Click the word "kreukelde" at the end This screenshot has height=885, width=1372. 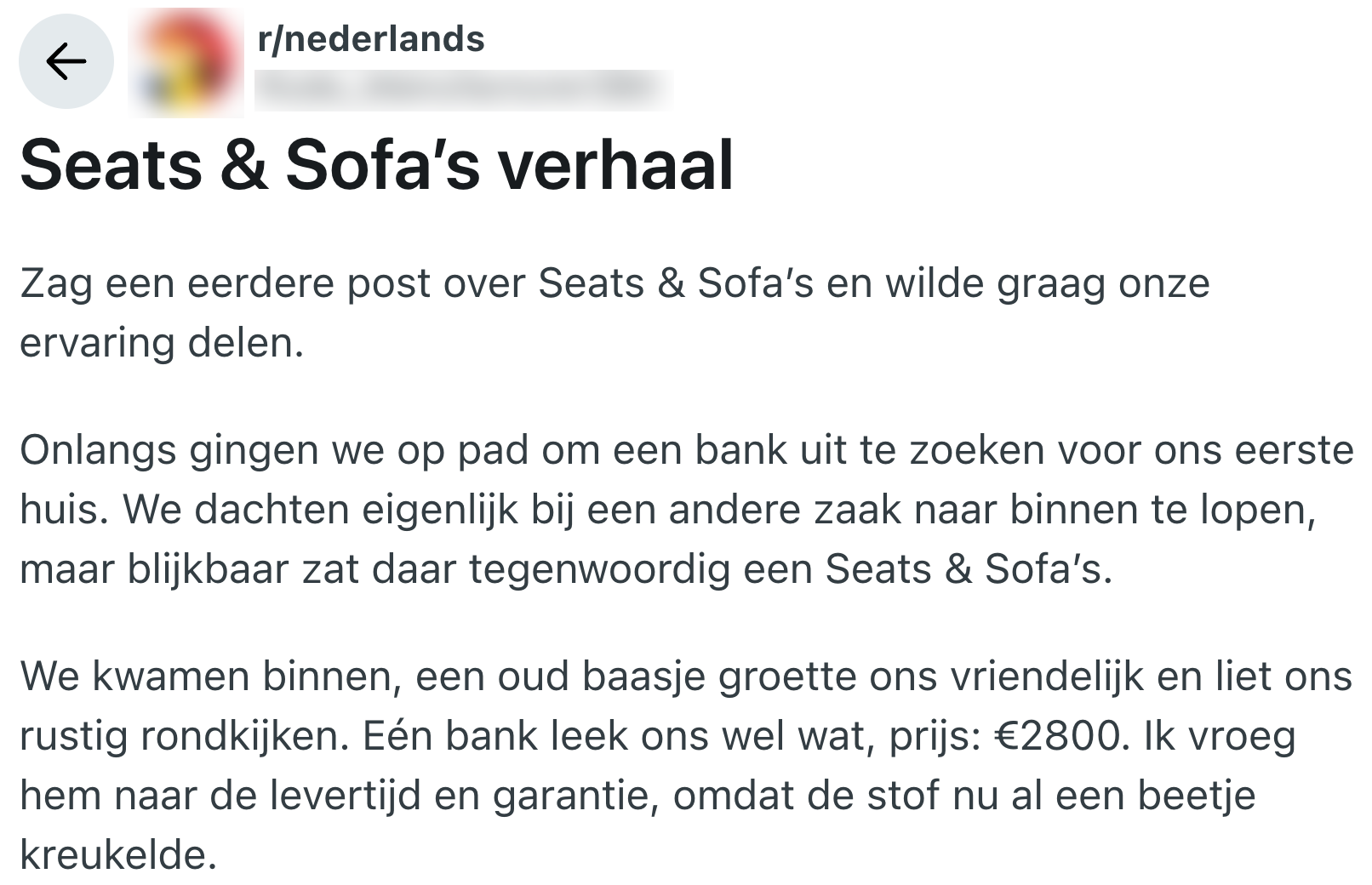coord(117,855)
